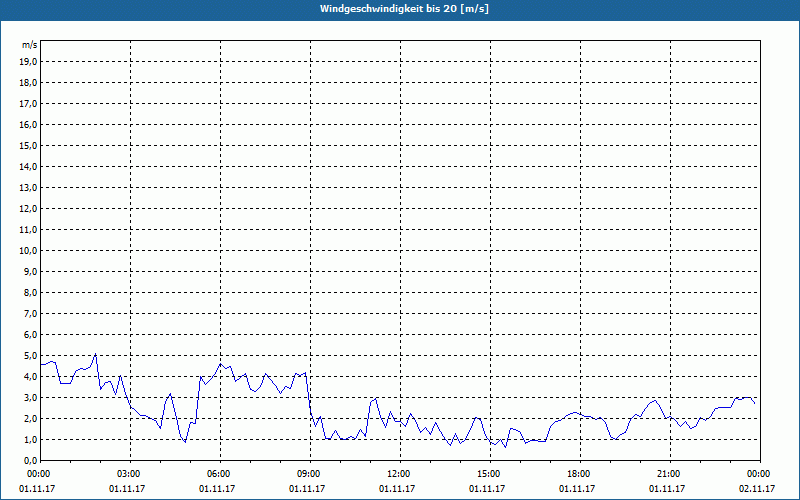Click the 01.11.17 date beneath 15:00
The image size is (800, 500).
[487, 488]
